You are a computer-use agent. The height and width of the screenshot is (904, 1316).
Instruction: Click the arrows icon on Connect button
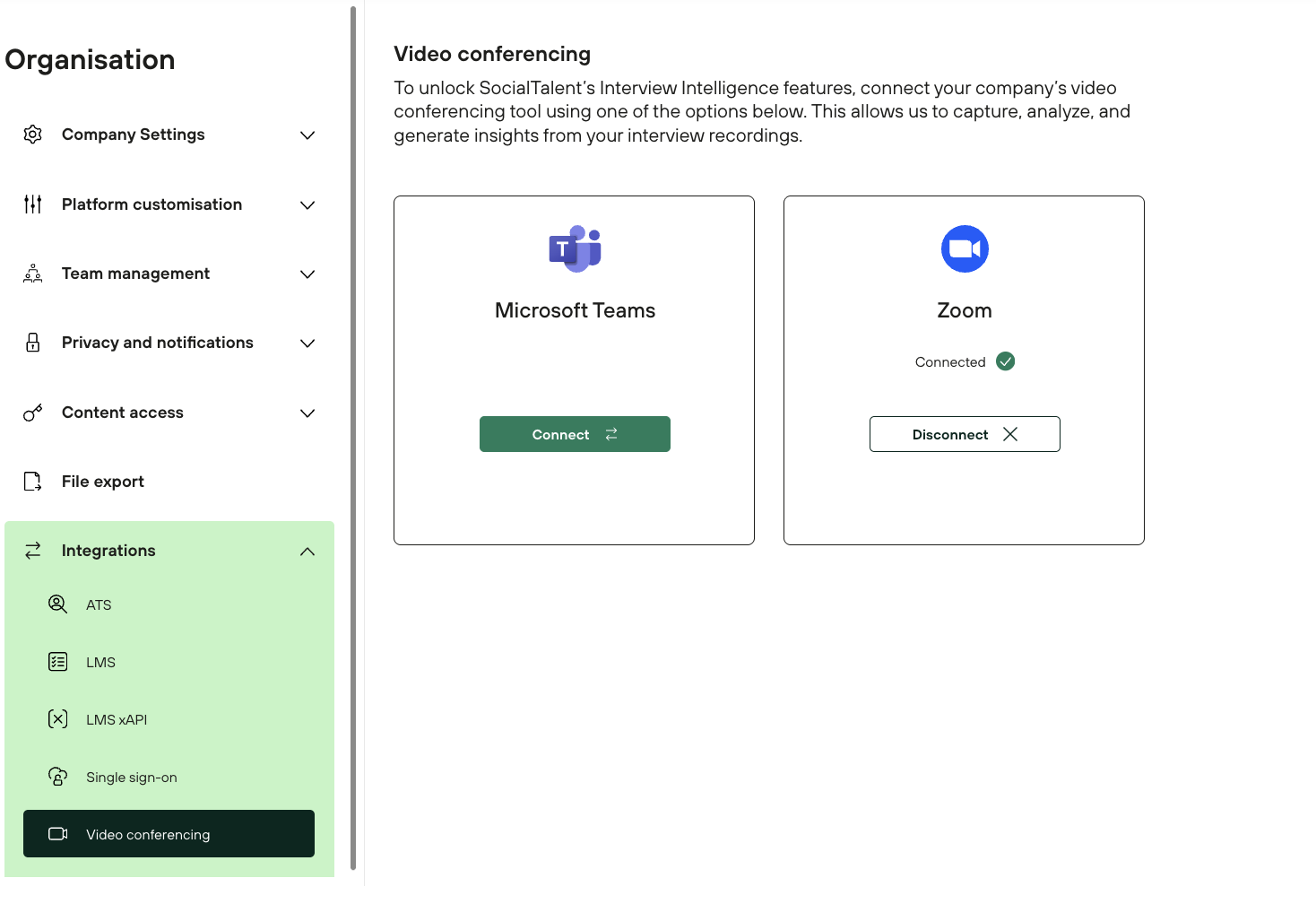611,434
